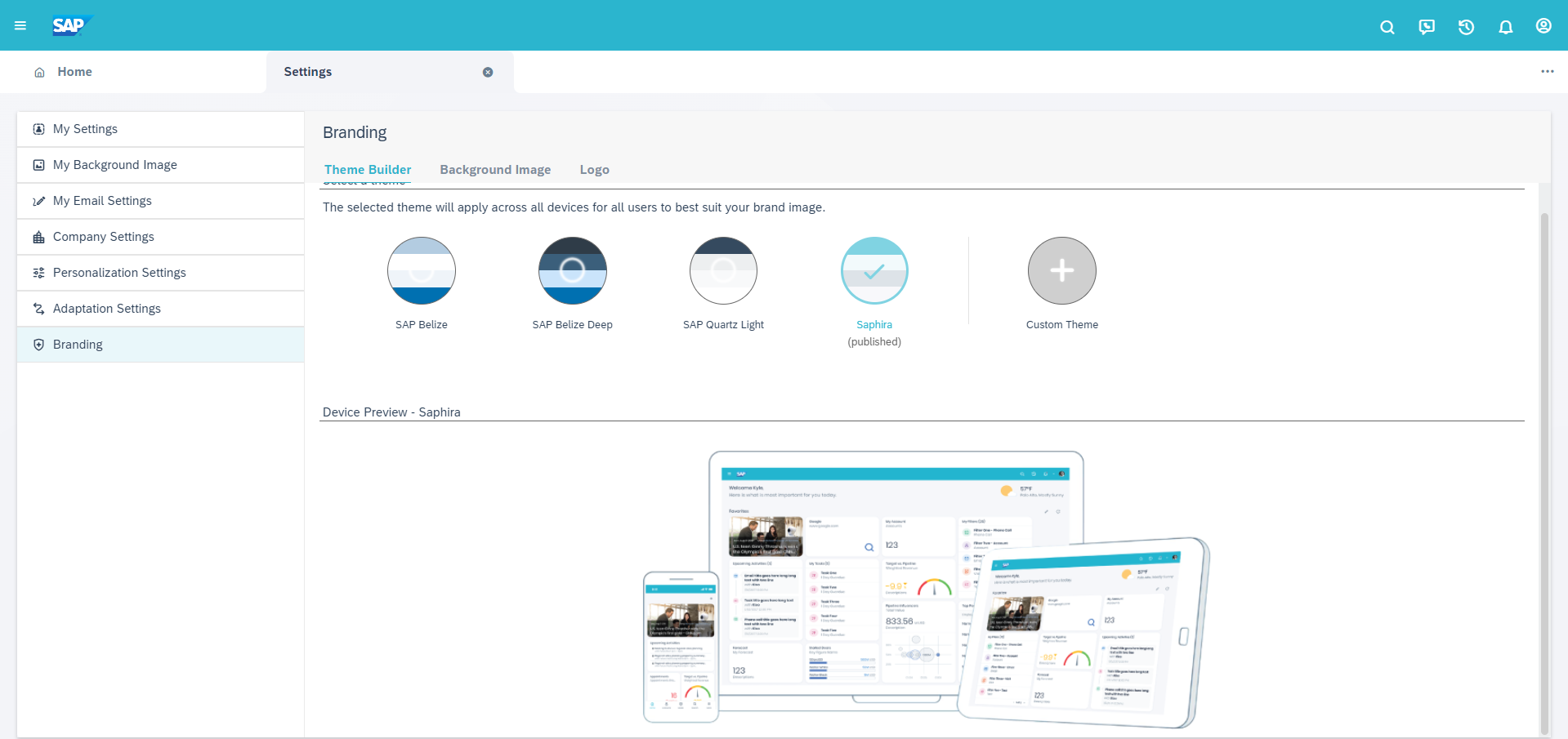Switch to the Background Image tab
Image resolution: width=1568 pixels, height=739 pixels.
(x=495, y=170)
